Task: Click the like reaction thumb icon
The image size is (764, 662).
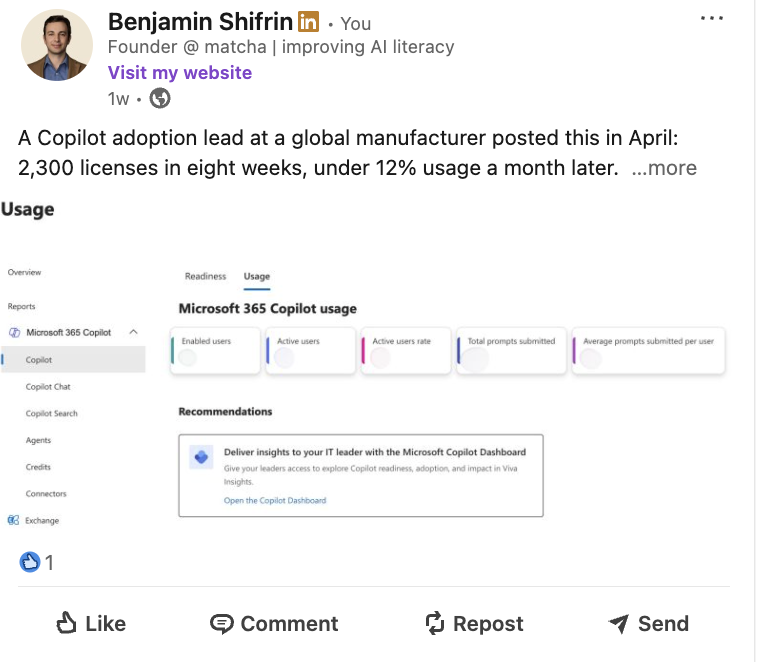Action: click(30, 562)
